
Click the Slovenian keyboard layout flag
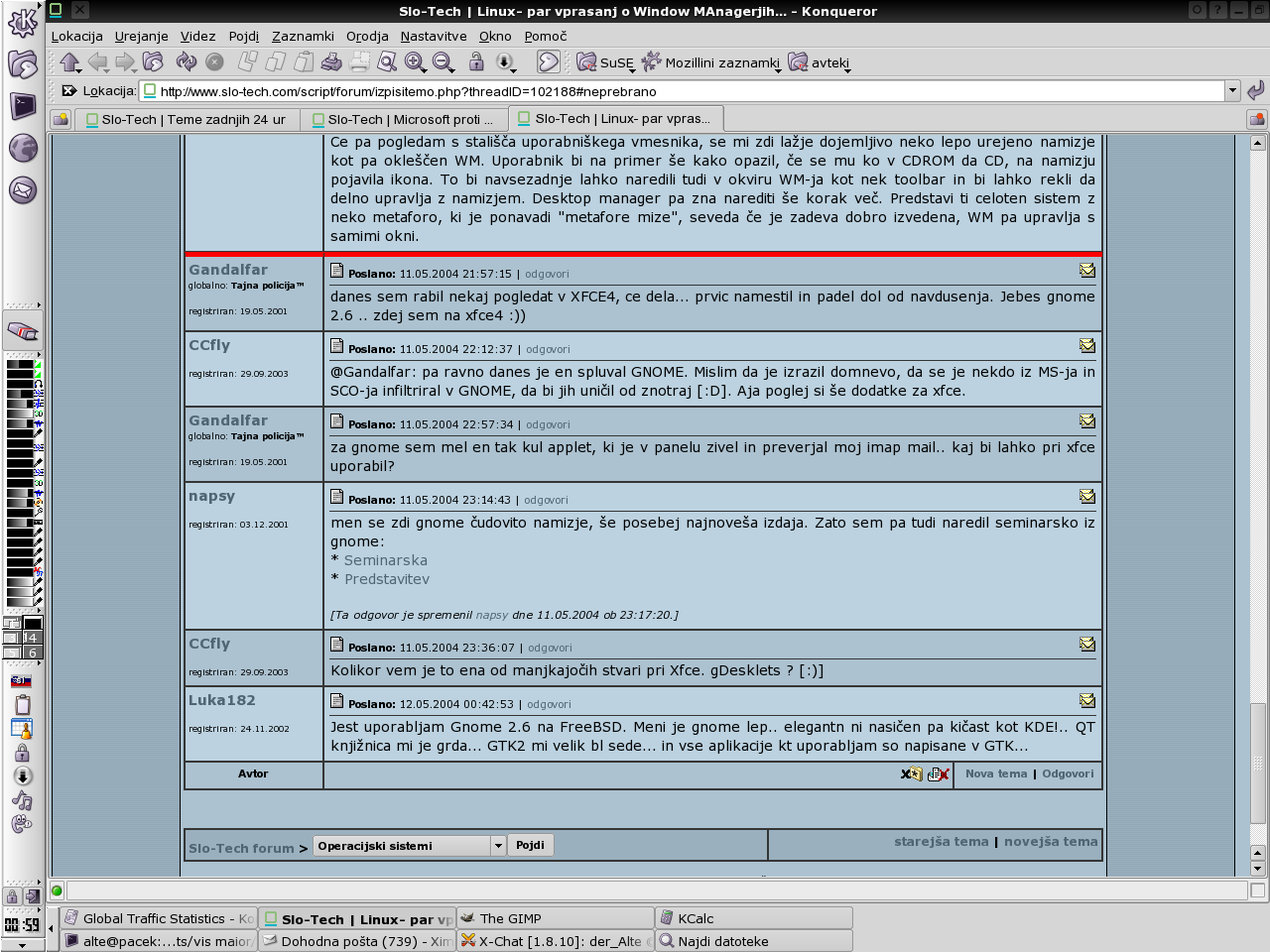coord(22,681)
